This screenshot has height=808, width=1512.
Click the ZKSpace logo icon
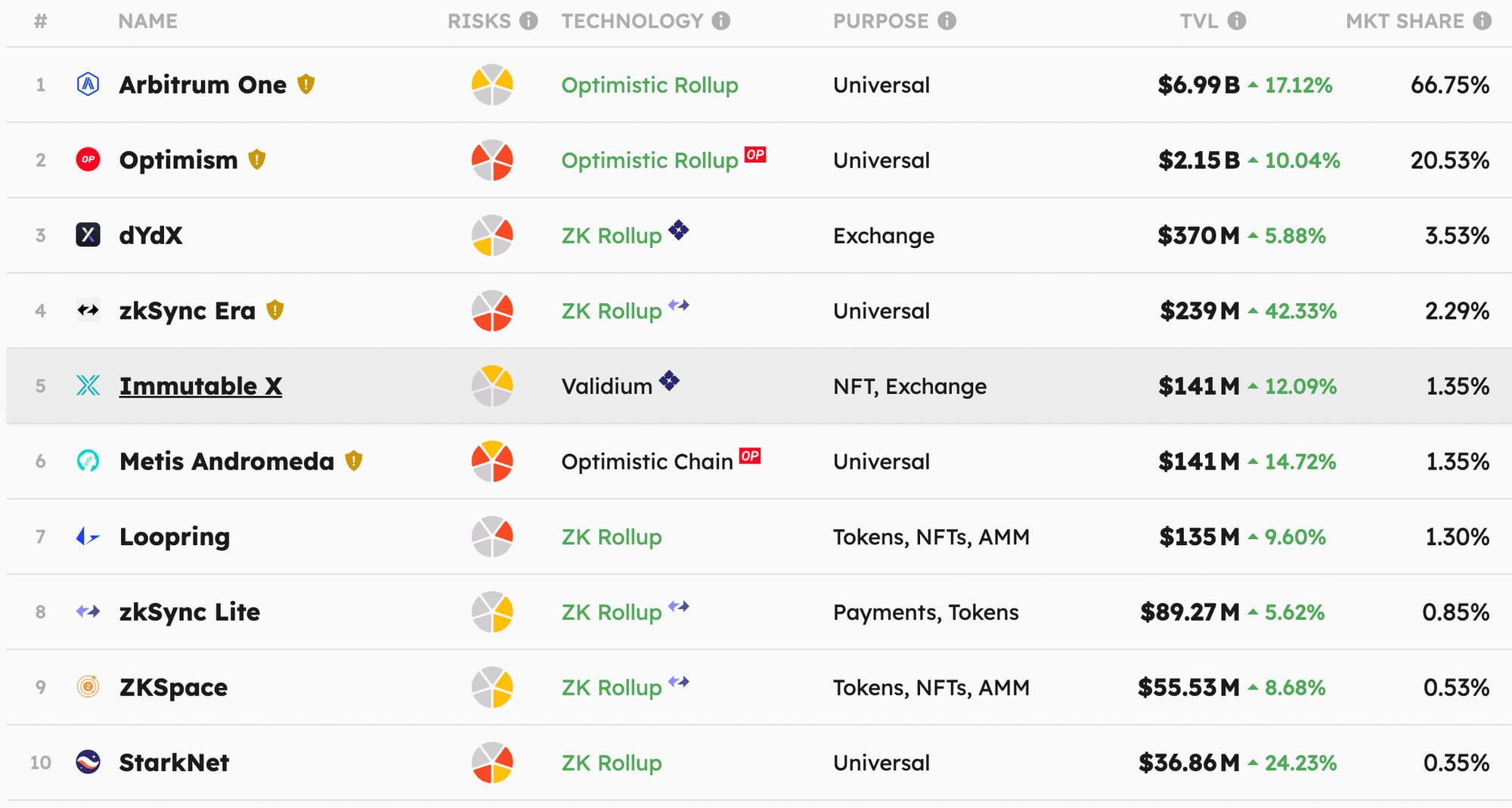click(88, 687)
